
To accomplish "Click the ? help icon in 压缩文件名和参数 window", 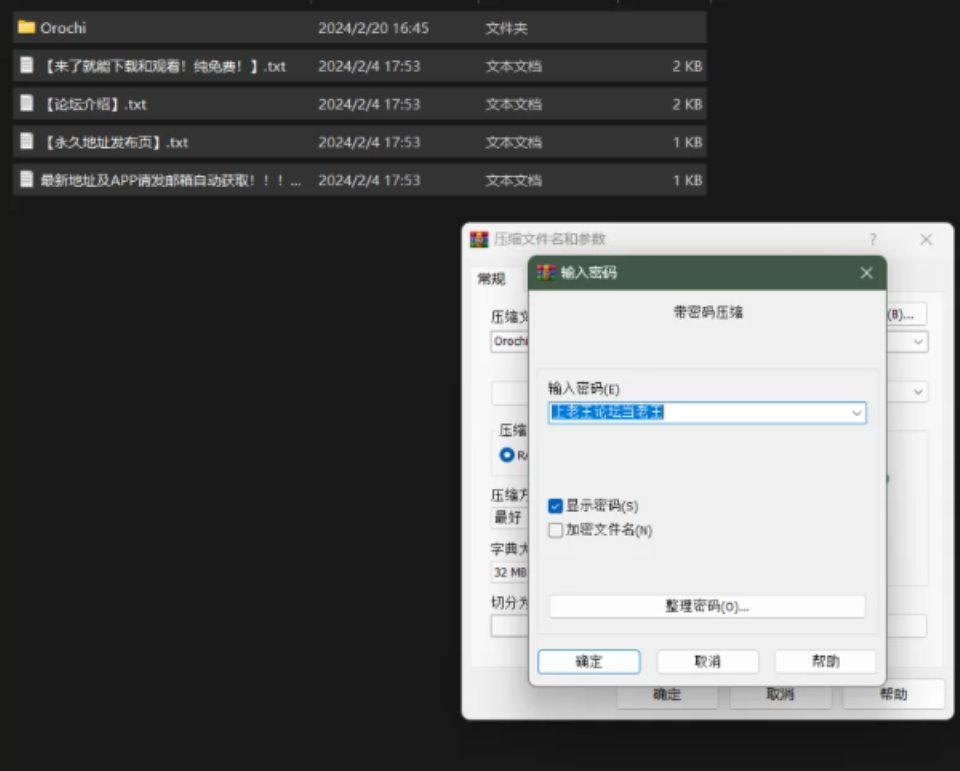I will (x=872, y=239).
